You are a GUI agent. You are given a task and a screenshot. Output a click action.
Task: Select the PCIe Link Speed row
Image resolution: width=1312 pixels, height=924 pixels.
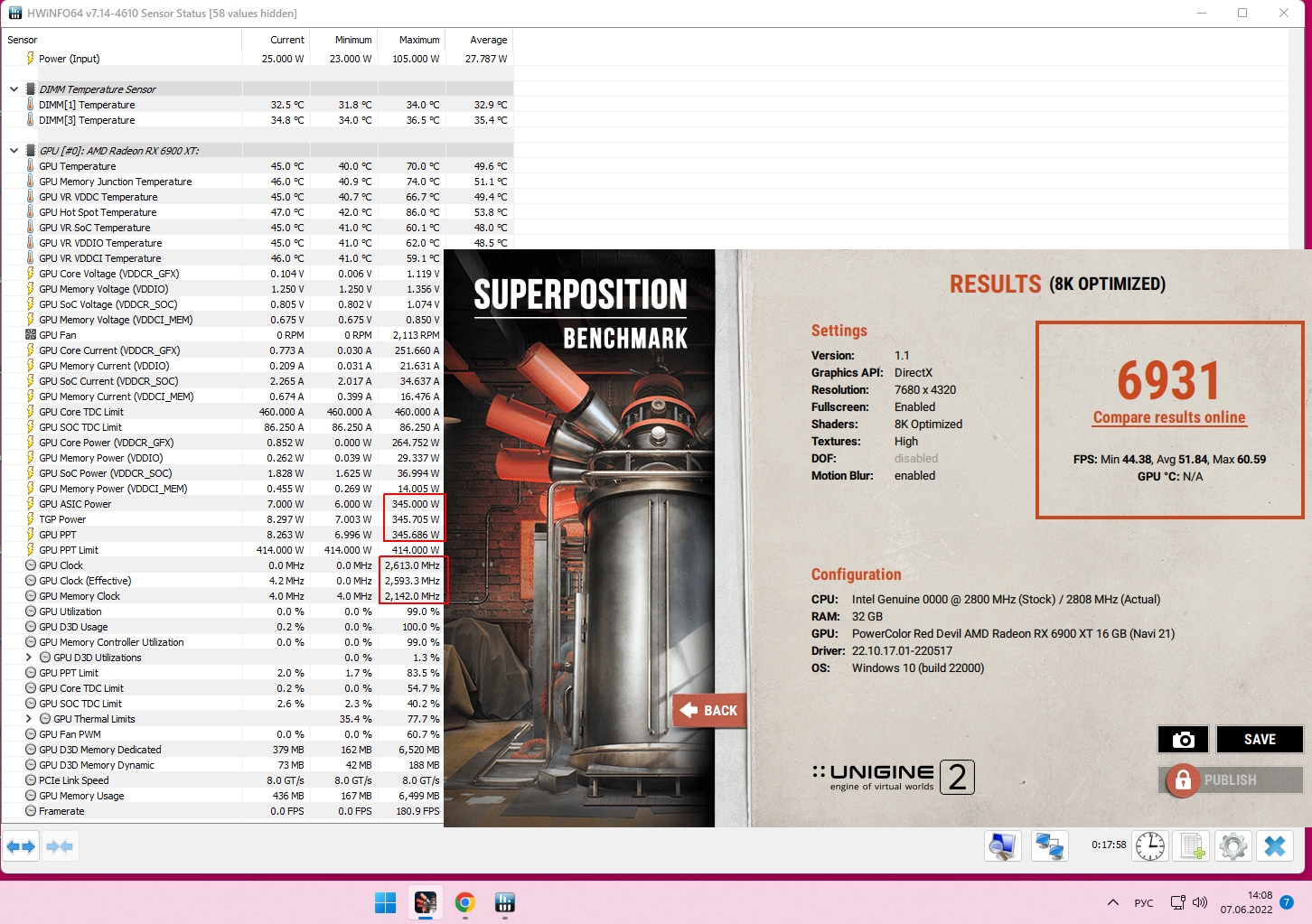222,780
